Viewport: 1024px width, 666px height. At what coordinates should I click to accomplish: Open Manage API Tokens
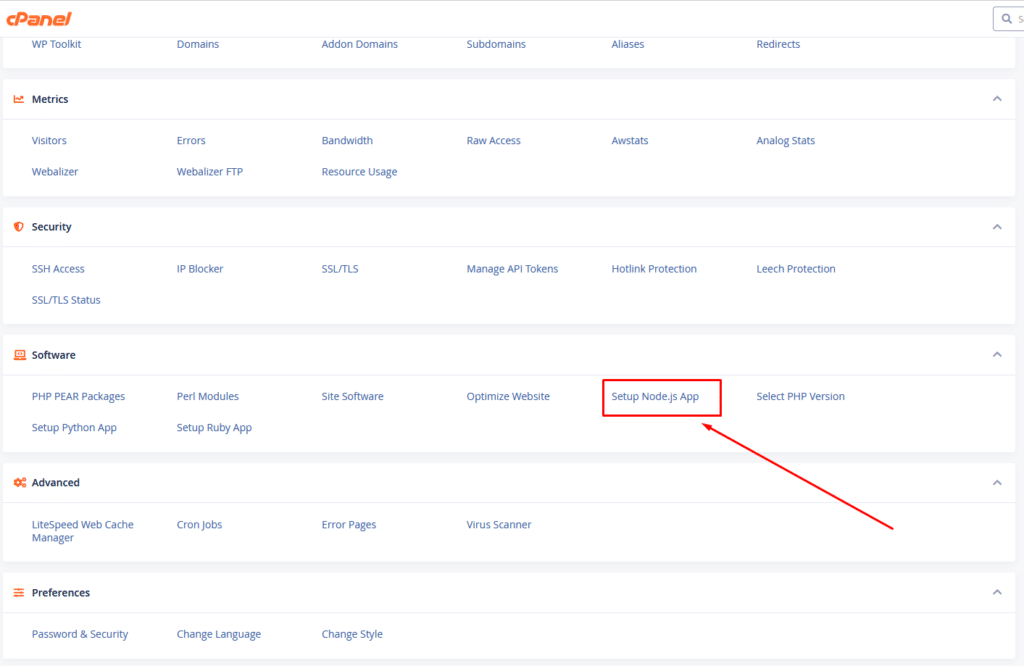[512, 268]
